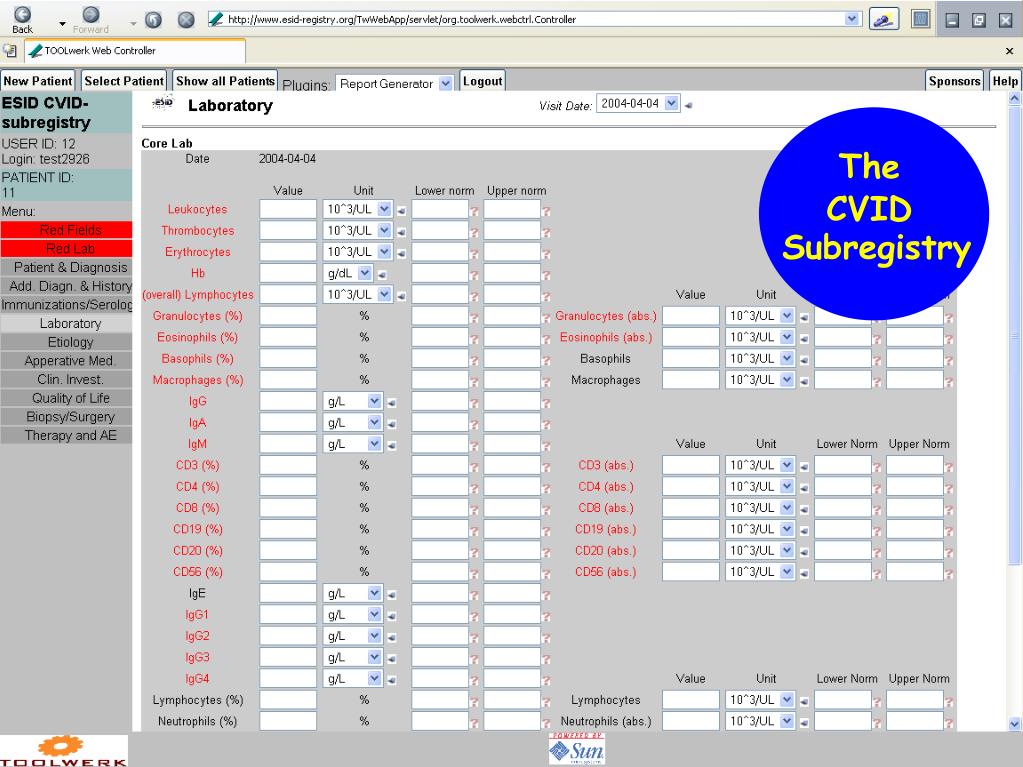Click the help question mark beside Leukocytes lower norm

475,211
